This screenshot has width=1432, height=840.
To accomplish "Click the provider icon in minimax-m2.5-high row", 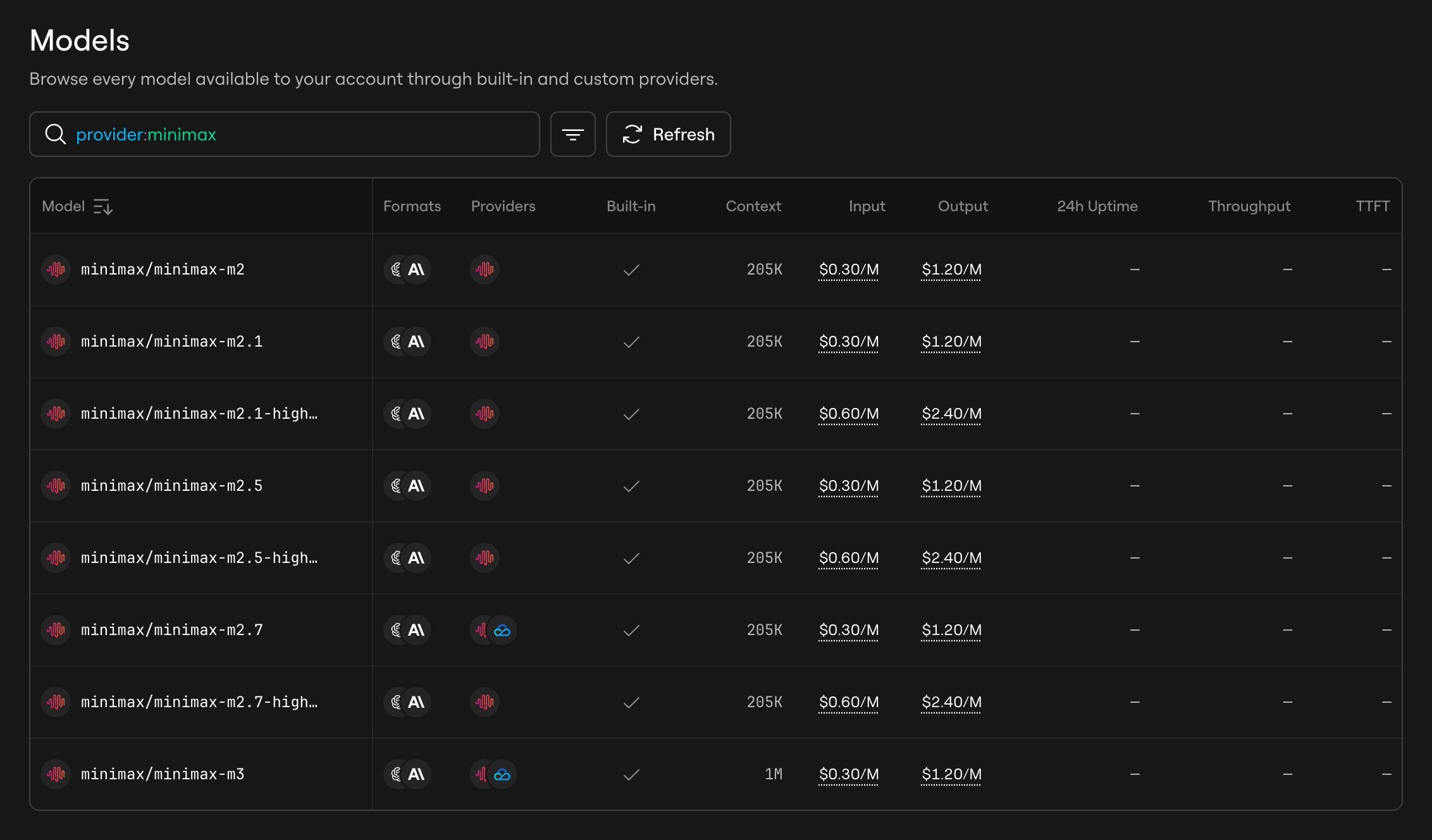I will pyautogui.click(x=485, y=558).
